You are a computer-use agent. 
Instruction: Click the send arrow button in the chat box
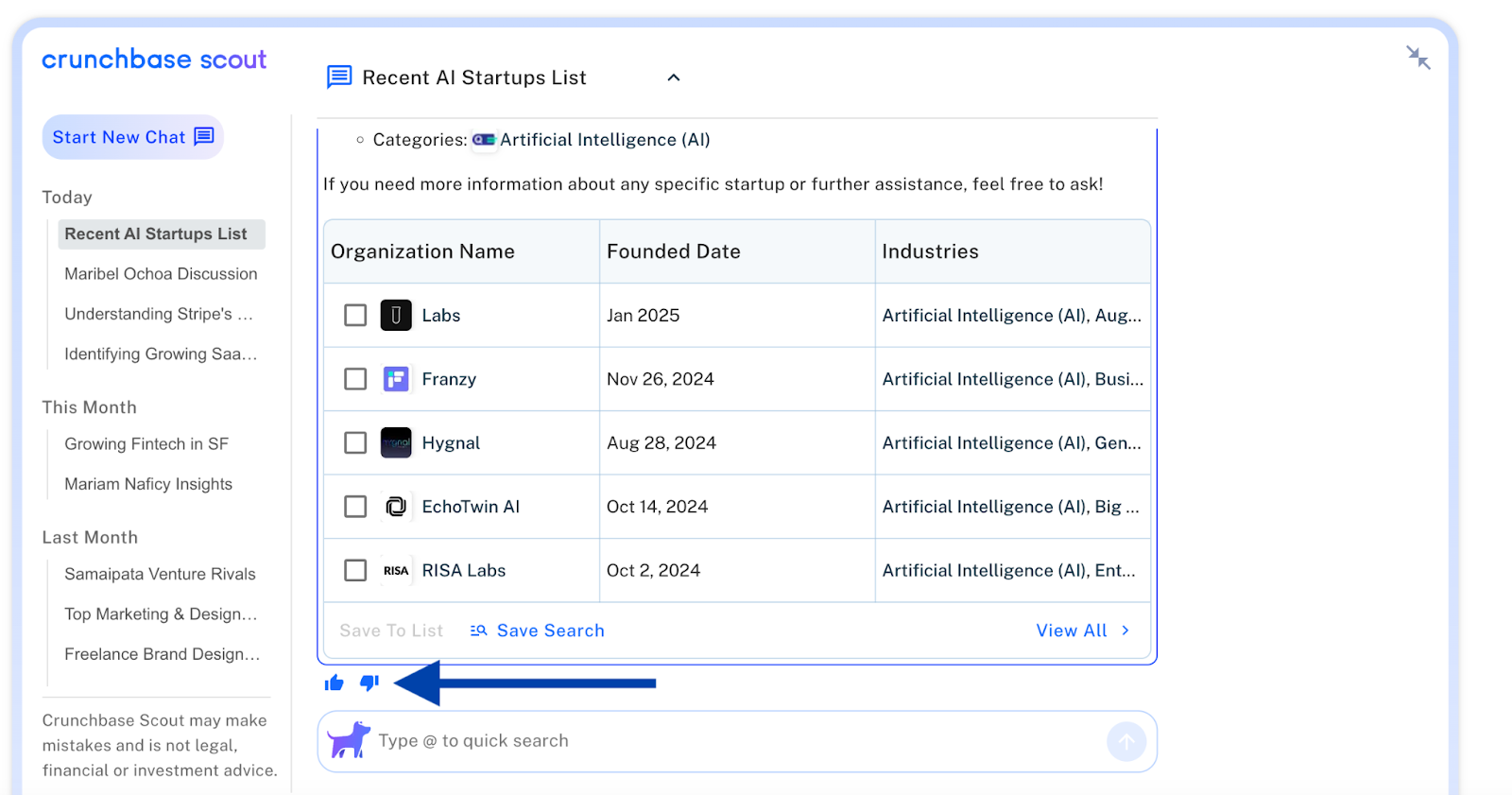click(1126, 742)
